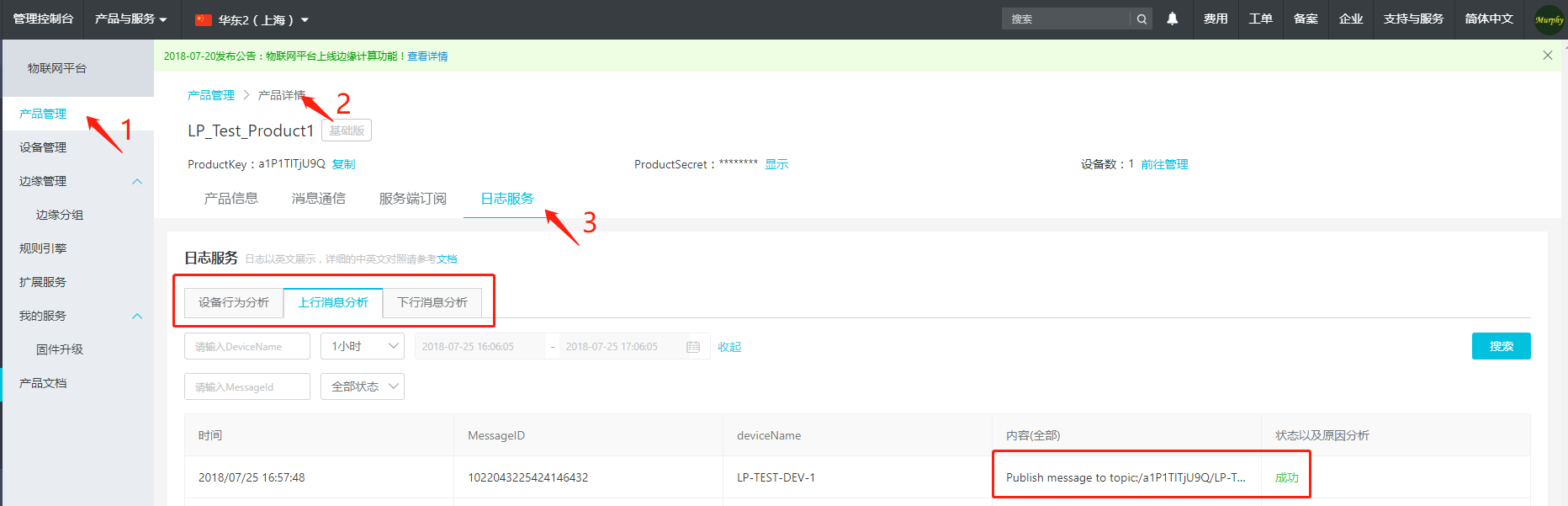The image size is (1568, 506).
Task: Open the notification bell
Action: [1172, 19]
